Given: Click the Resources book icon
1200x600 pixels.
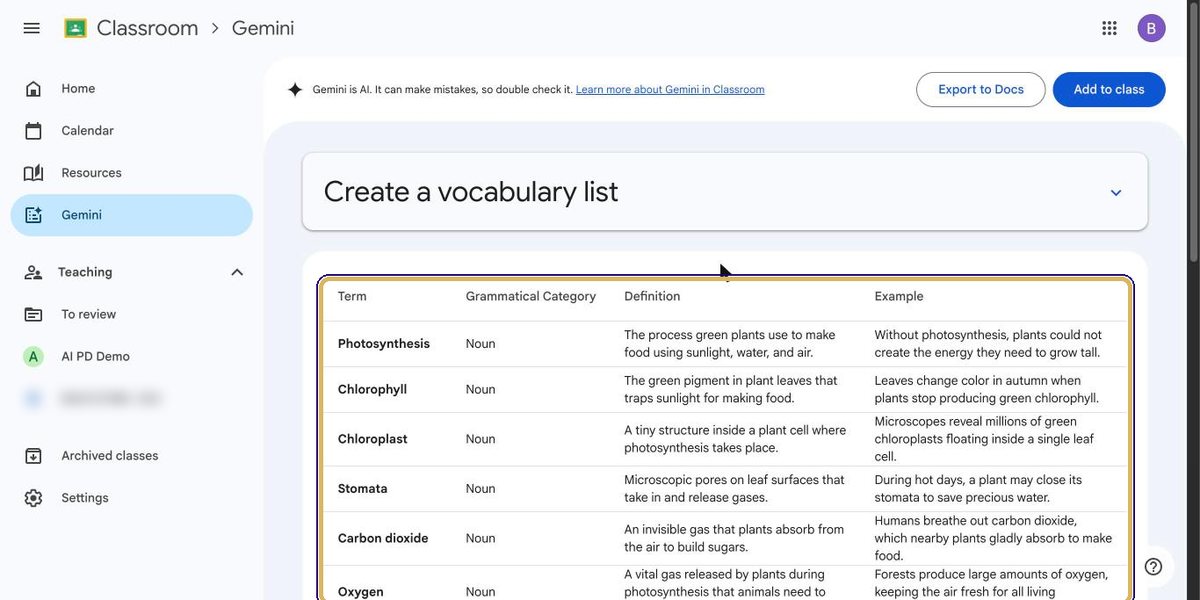Looking at the screenshot, I should tap(33, 173).
